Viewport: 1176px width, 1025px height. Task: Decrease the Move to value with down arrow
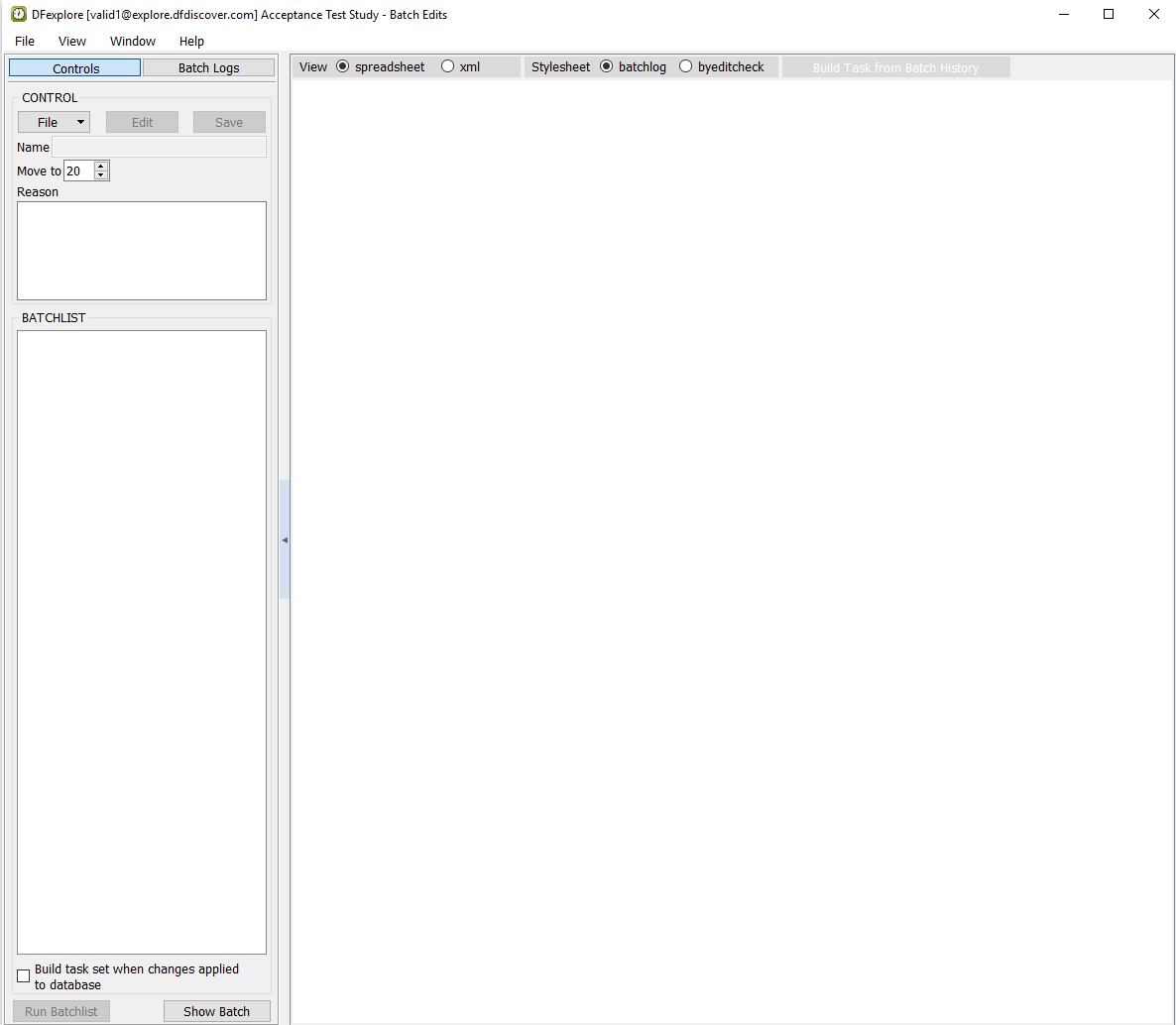pyautogui.click(x=100, y=175)
